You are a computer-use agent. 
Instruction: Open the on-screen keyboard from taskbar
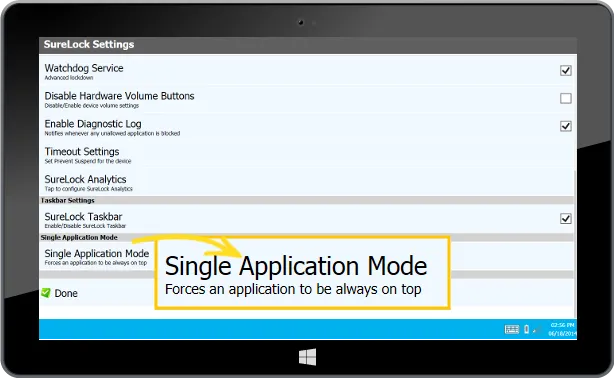pos(511,329)
